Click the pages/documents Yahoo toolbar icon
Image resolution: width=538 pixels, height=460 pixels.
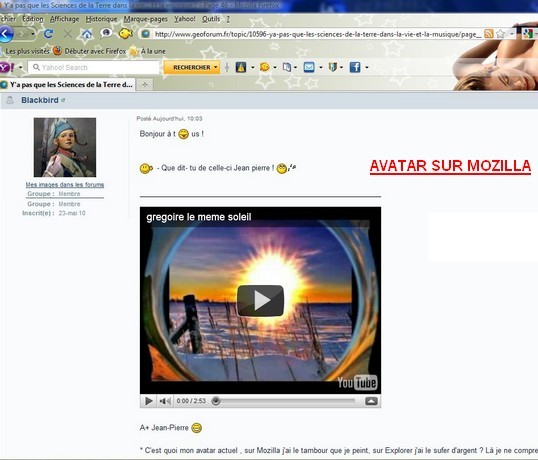[286, 67]
